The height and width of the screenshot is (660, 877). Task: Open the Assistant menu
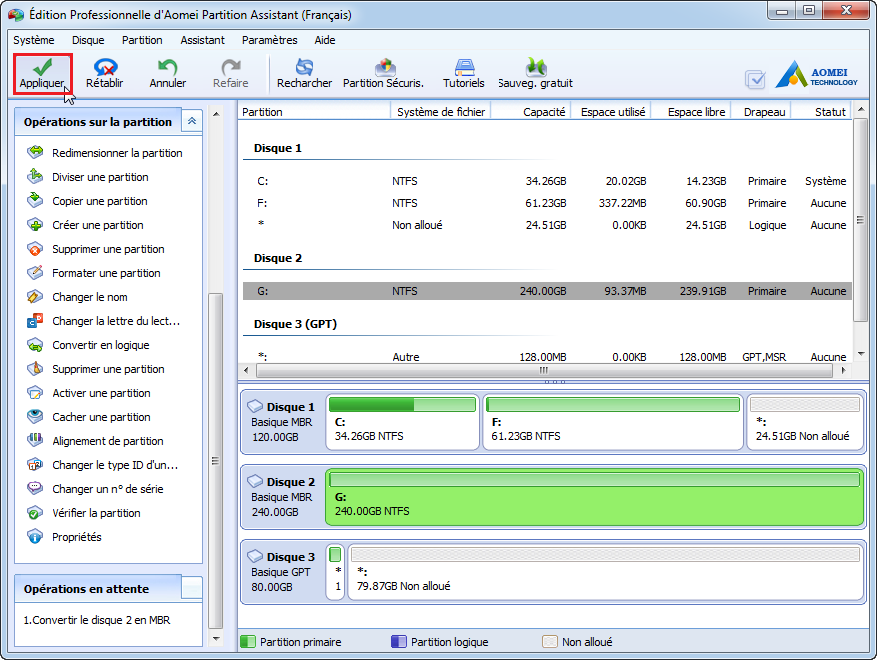(202, 40)
